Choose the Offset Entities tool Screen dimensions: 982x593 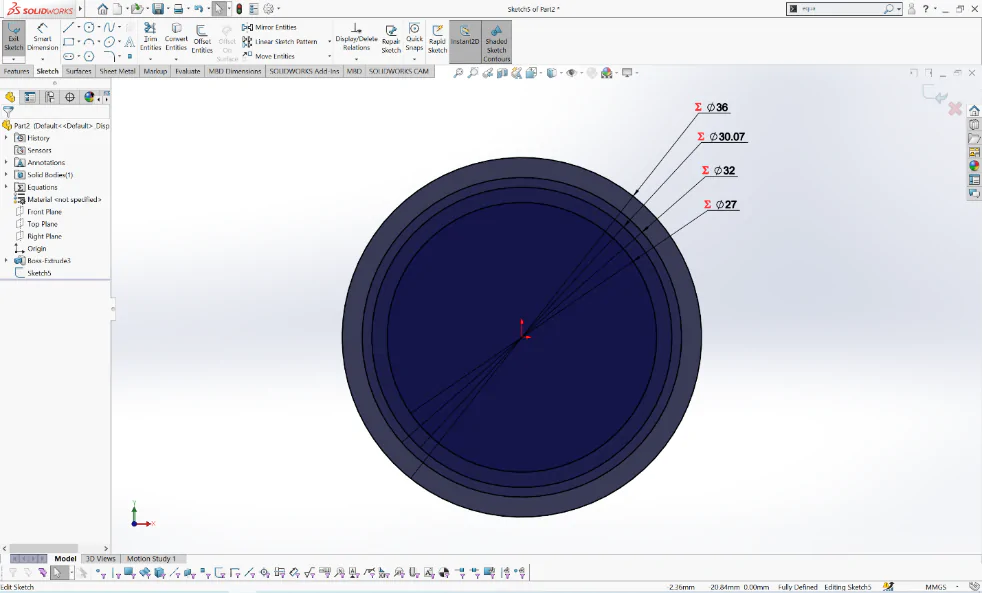pos(202,39)
